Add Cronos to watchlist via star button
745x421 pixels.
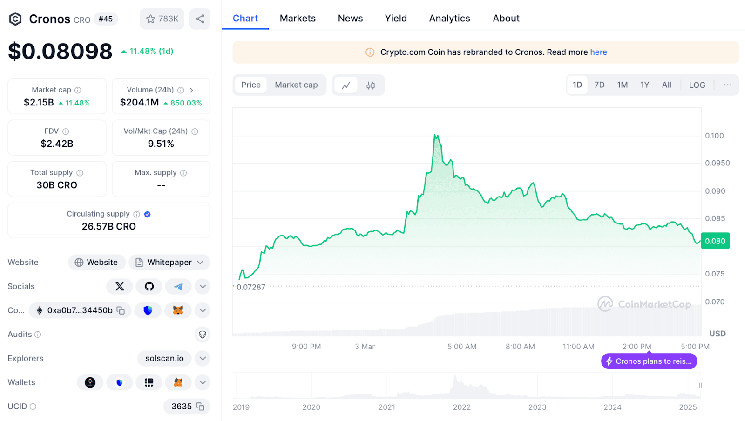[162, 19]
